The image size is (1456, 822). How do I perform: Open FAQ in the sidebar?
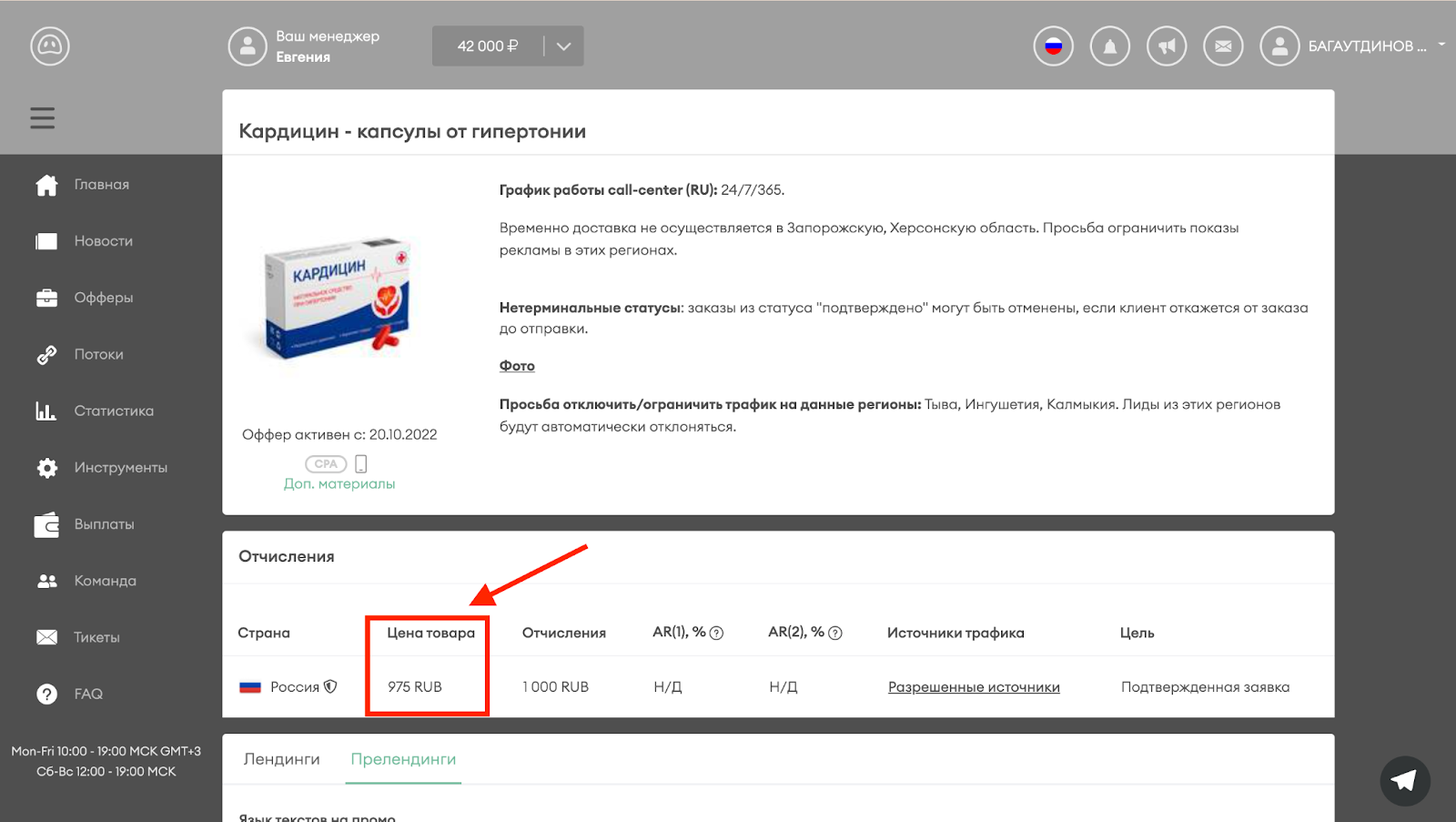[x=88, y=694]
